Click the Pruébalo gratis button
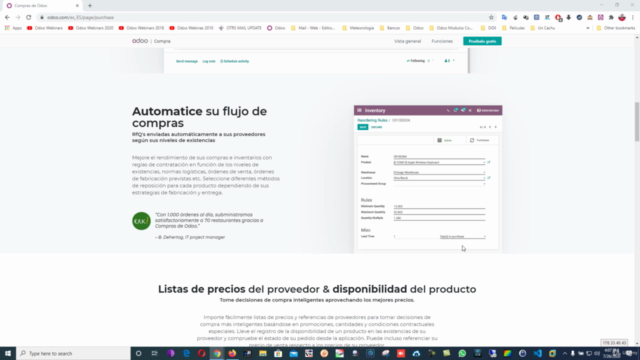The width and height of the screenshot is (640, 360). [482, 41]
